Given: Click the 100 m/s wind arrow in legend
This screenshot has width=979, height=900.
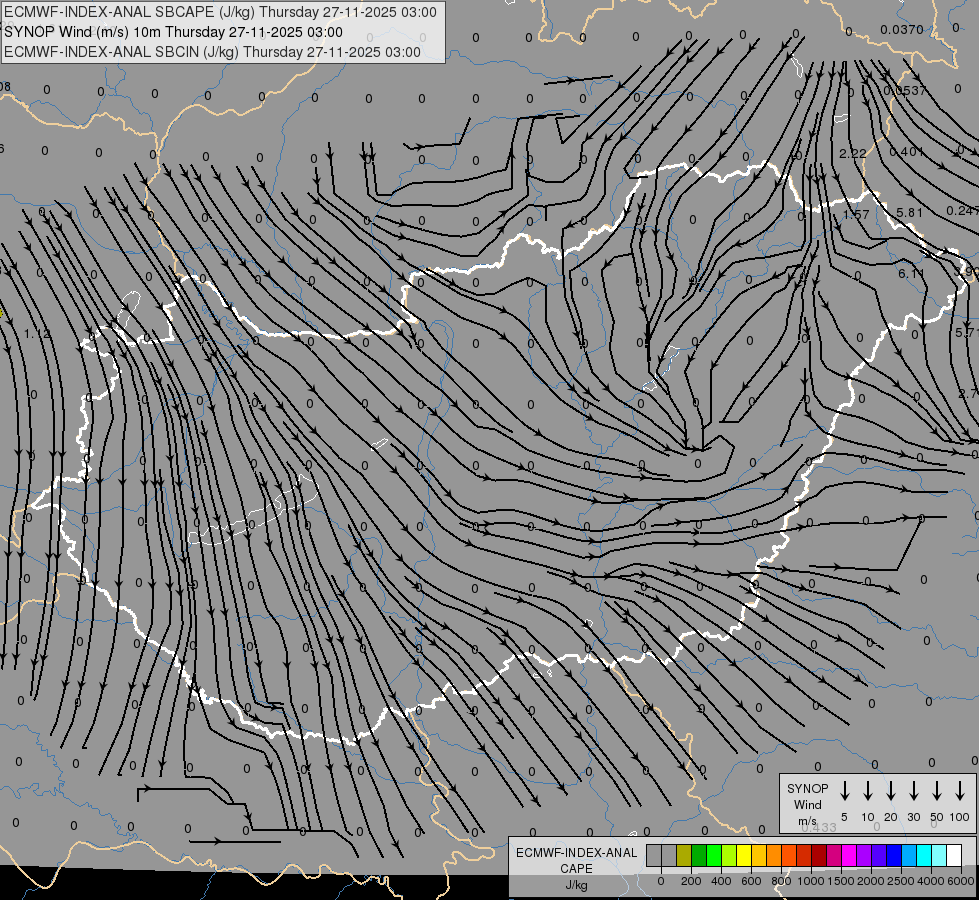Looking at the screenshot, I should click(960, 791).
